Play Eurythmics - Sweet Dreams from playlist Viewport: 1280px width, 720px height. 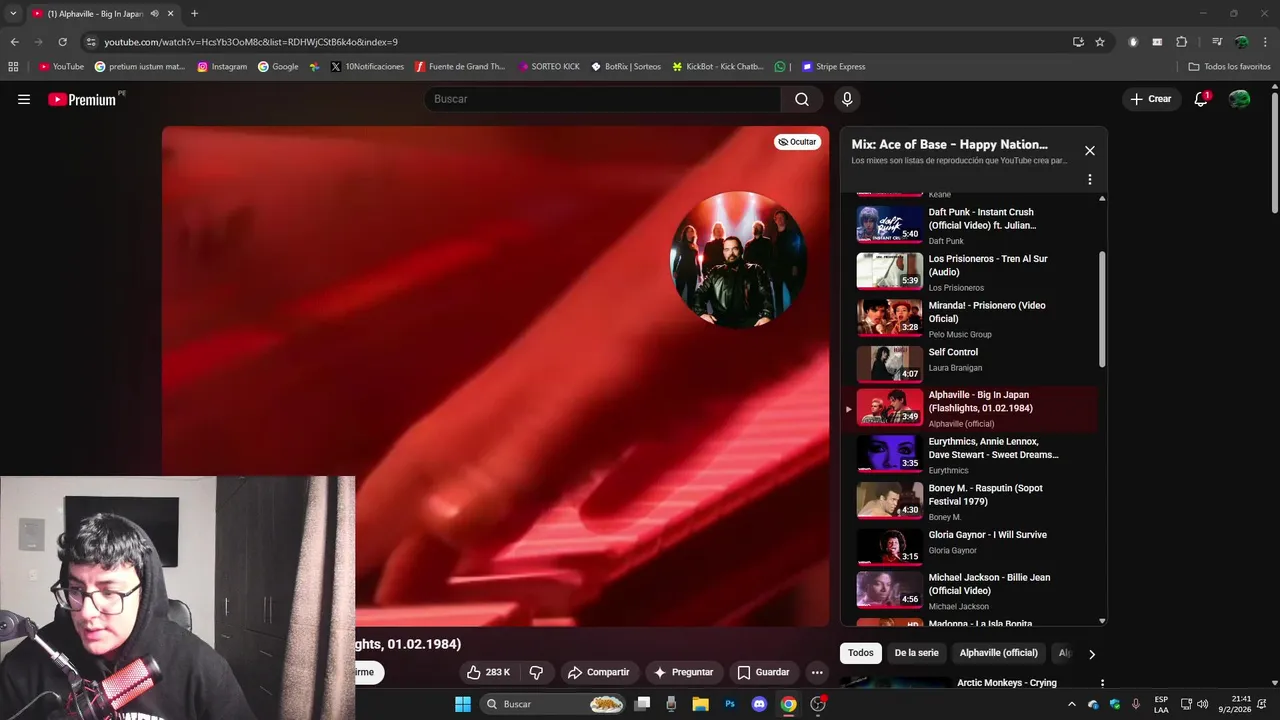[970, 454]
